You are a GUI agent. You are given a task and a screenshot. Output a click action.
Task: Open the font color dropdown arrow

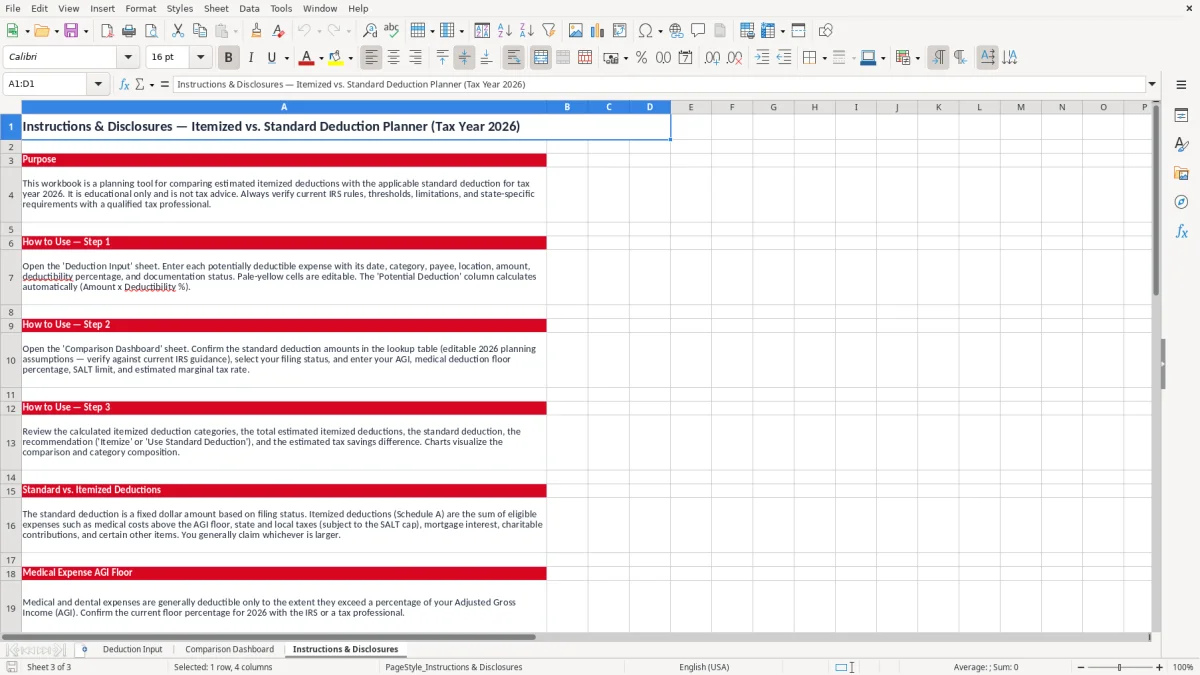coord(320,58)
